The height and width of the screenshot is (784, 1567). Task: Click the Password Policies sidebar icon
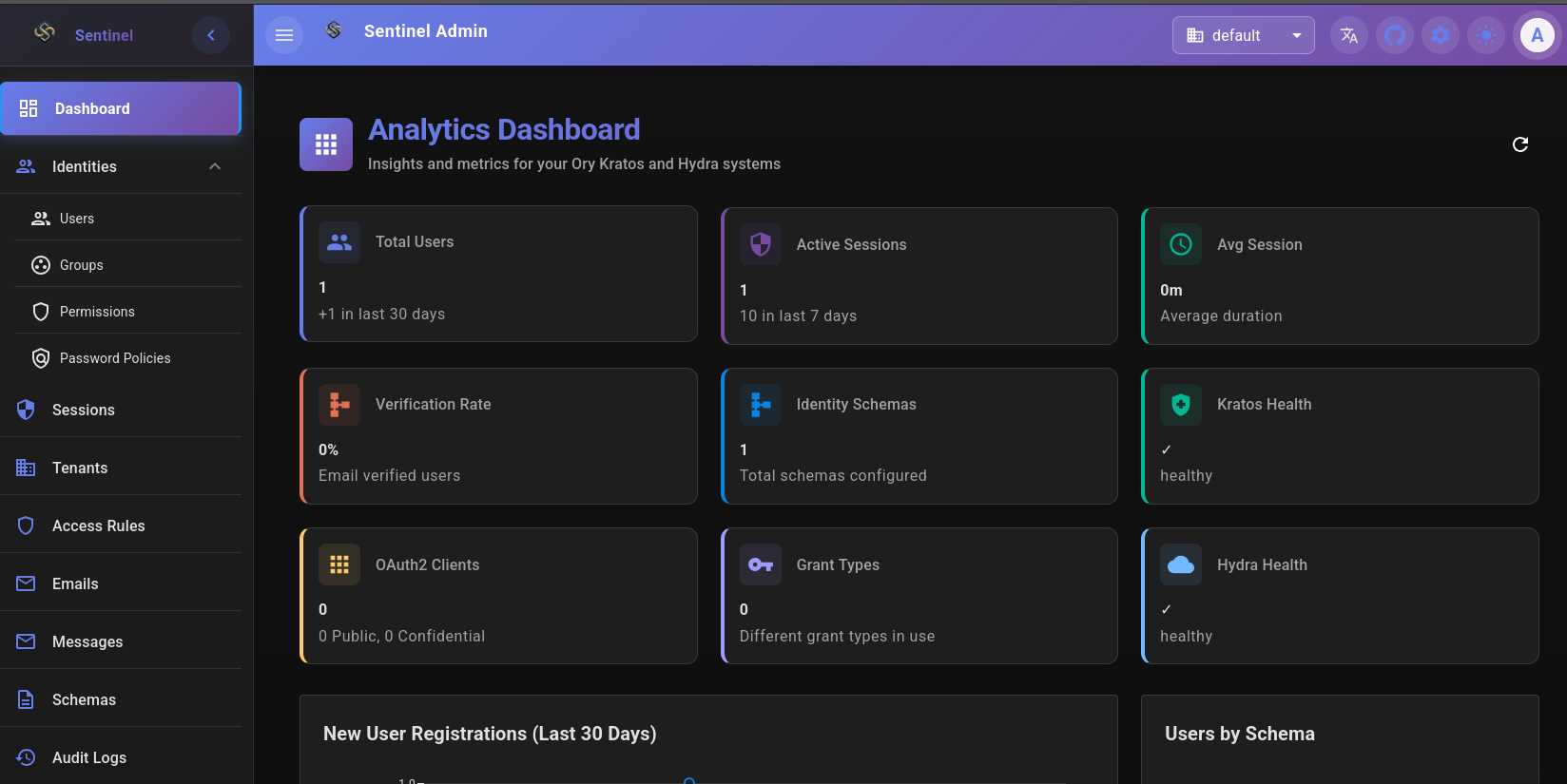41,358
